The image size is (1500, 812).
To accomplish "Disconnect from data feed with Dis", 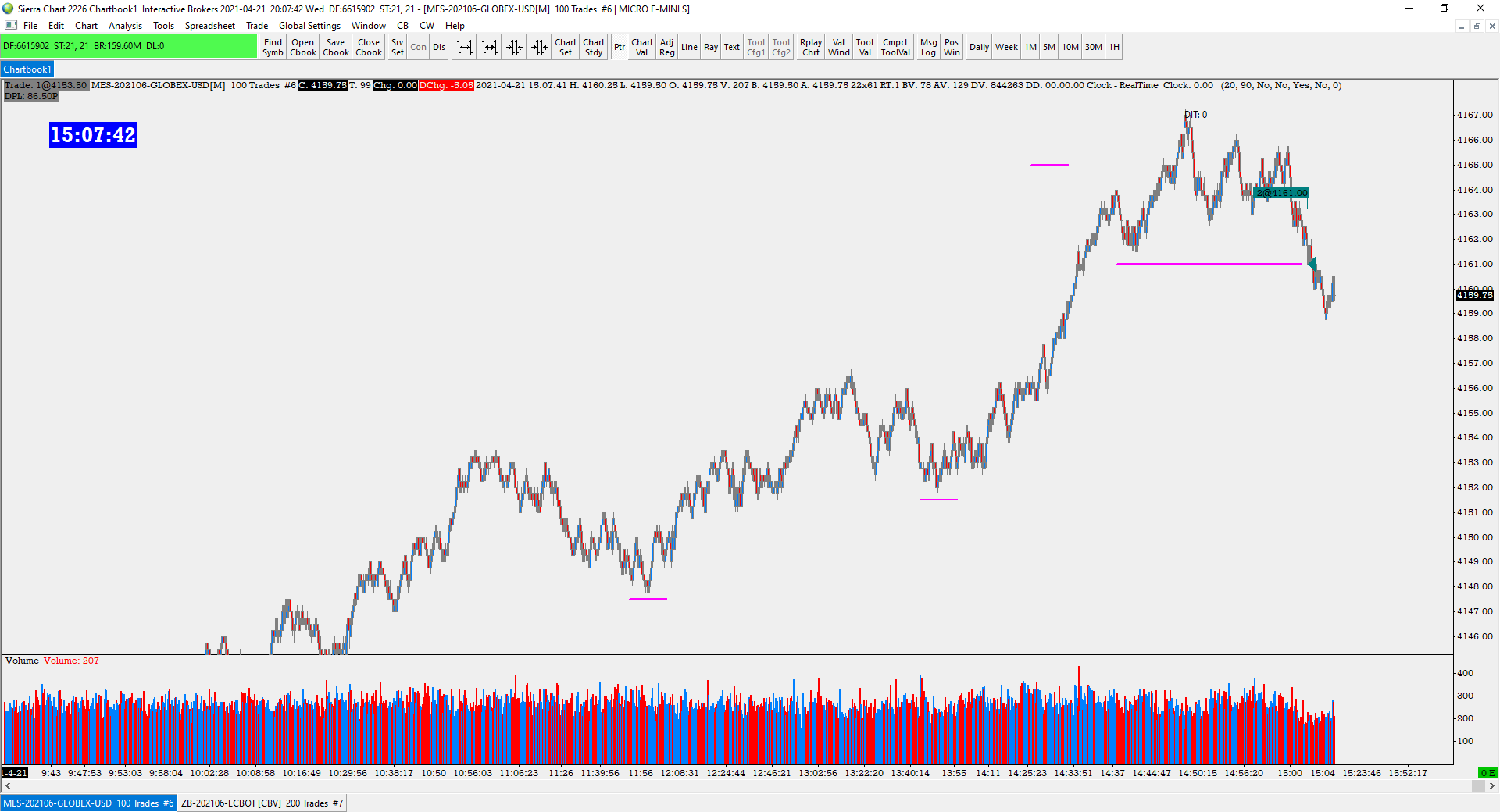I will click(x=439, y=47).
